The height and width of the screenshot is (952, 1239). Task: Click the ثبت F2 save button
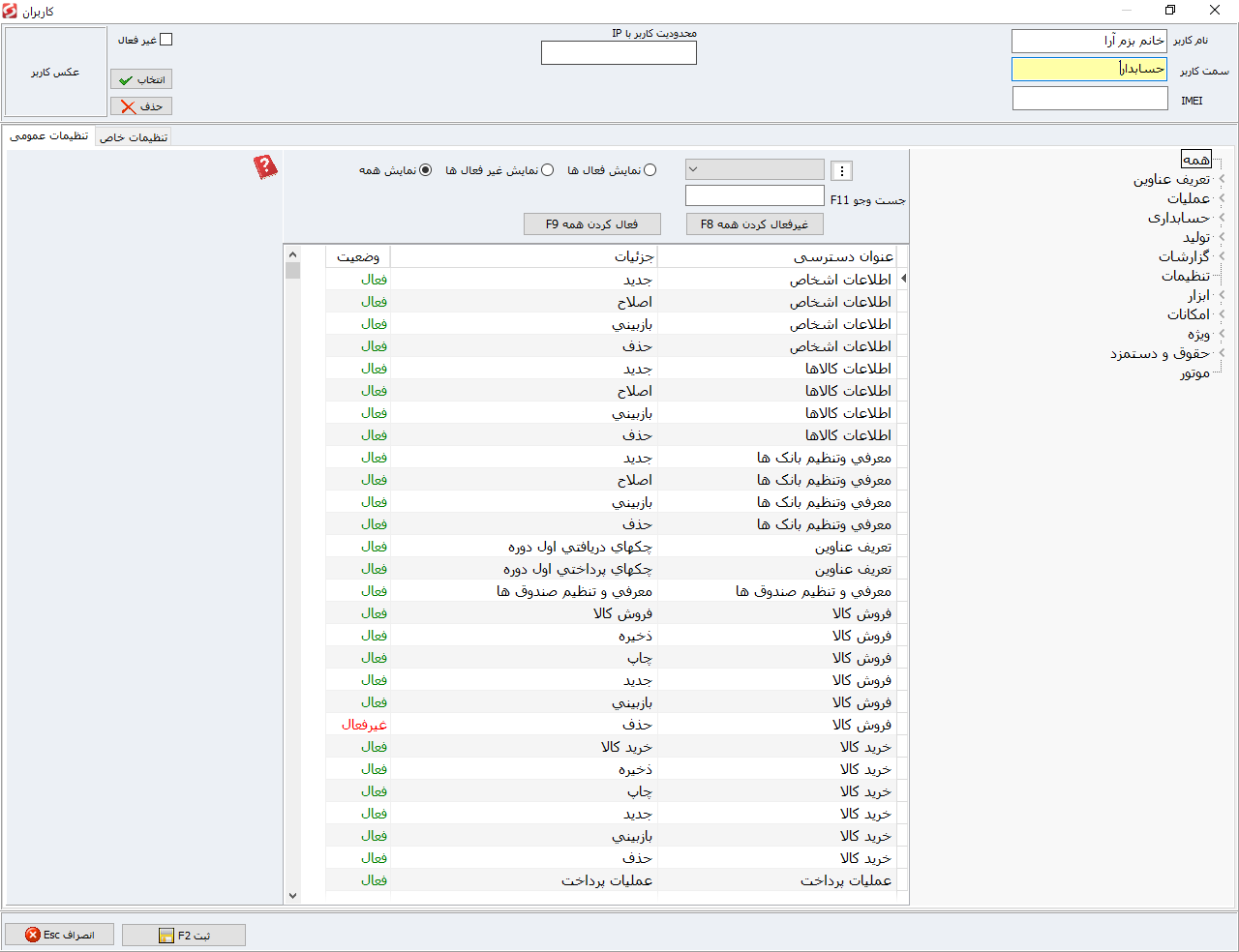point(184,936)
